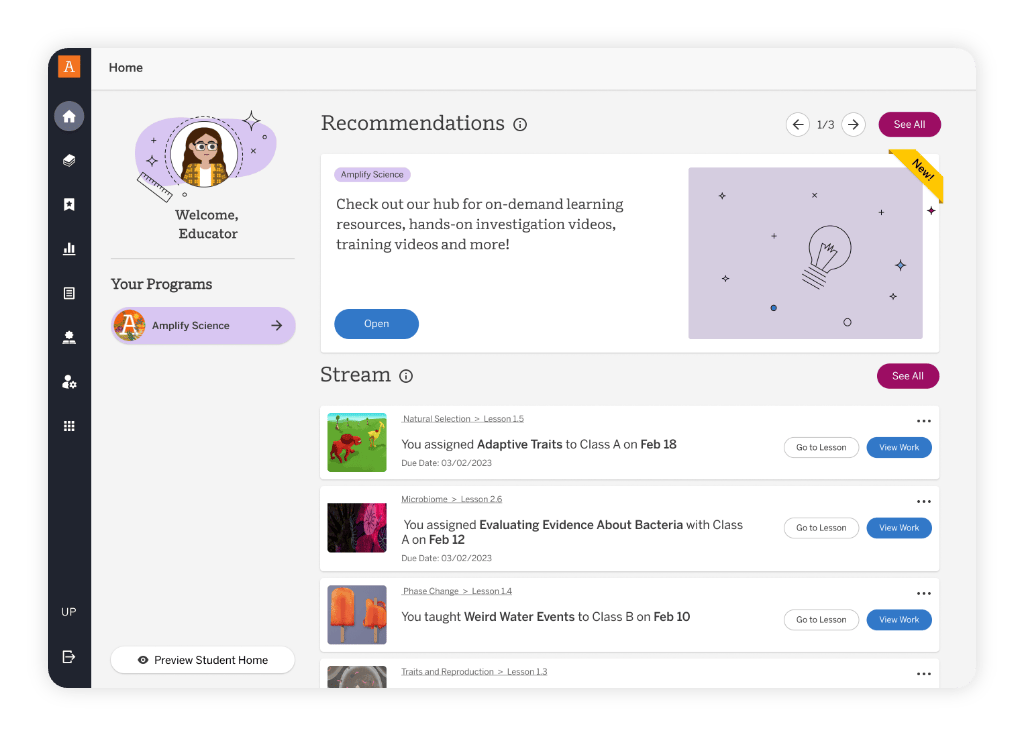Click the Adaptive Traits animal thumbnail
The width and height of the screenshot is (1024, 735).
[x=357, y=443]
